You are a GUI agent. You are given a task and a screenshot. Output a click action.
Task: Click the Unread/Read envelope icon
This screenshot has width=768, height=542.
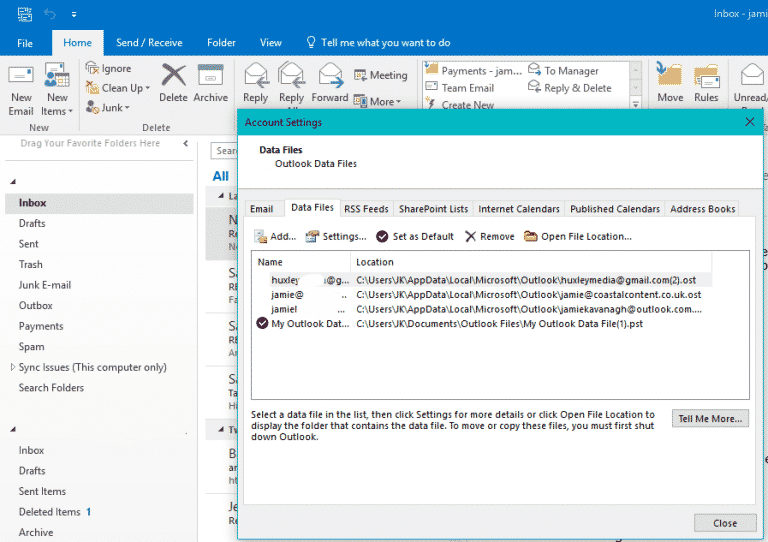(x=752, y=76)
